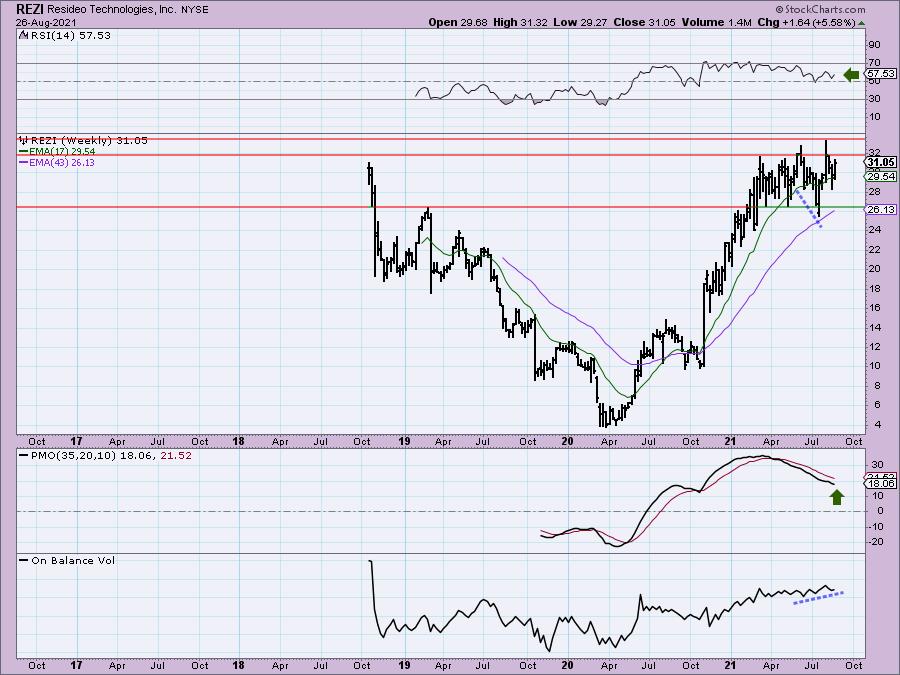Click the REZI ticker symbol in the header
900x675 pixels.
tap(30, 9)
